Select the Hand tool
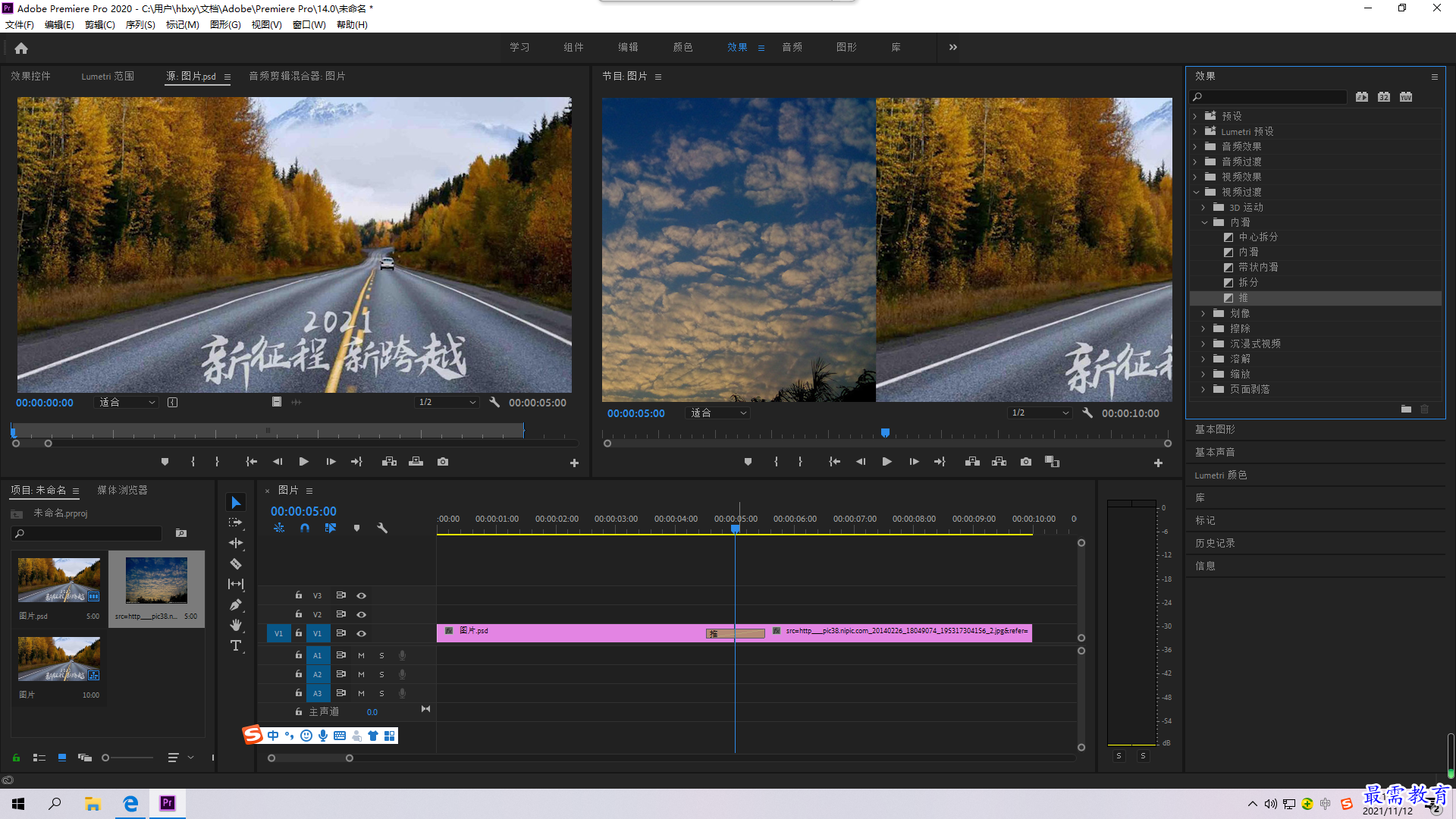 (x=236, y=625)
